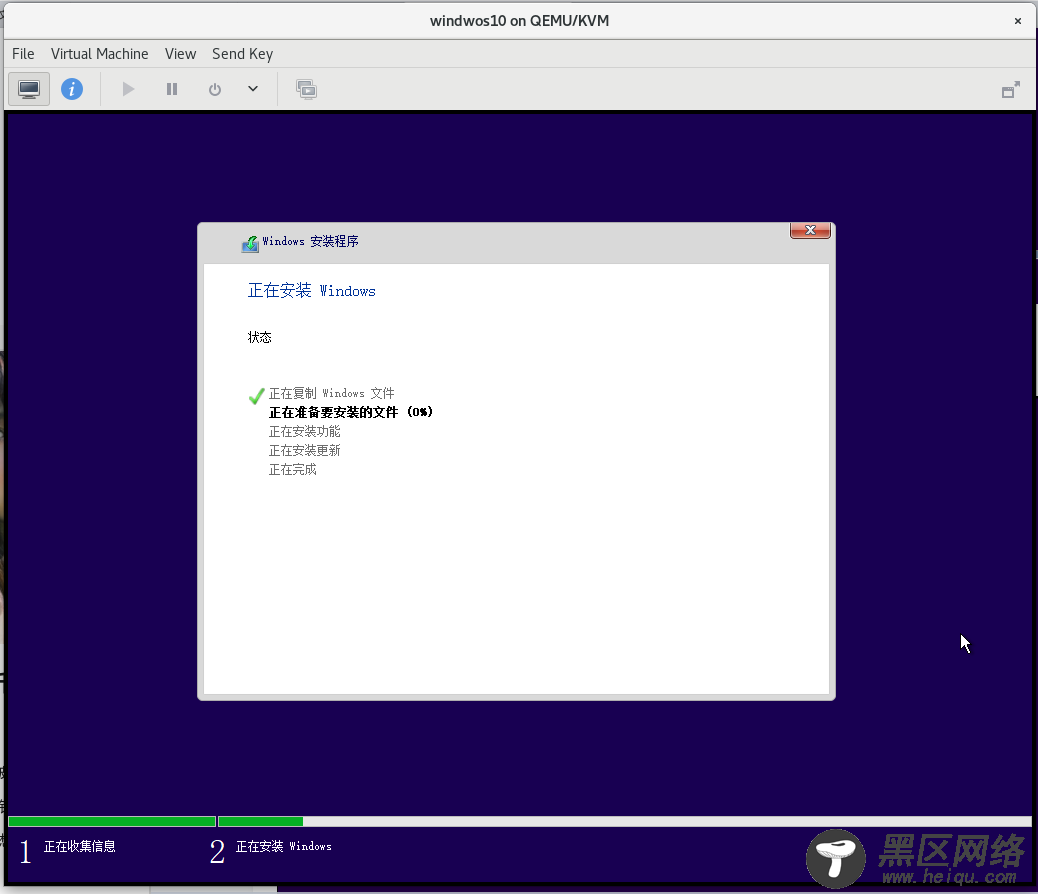
Task: Click '正在准备要安装的文件 (0%)' step
Action: click(351, 412)
